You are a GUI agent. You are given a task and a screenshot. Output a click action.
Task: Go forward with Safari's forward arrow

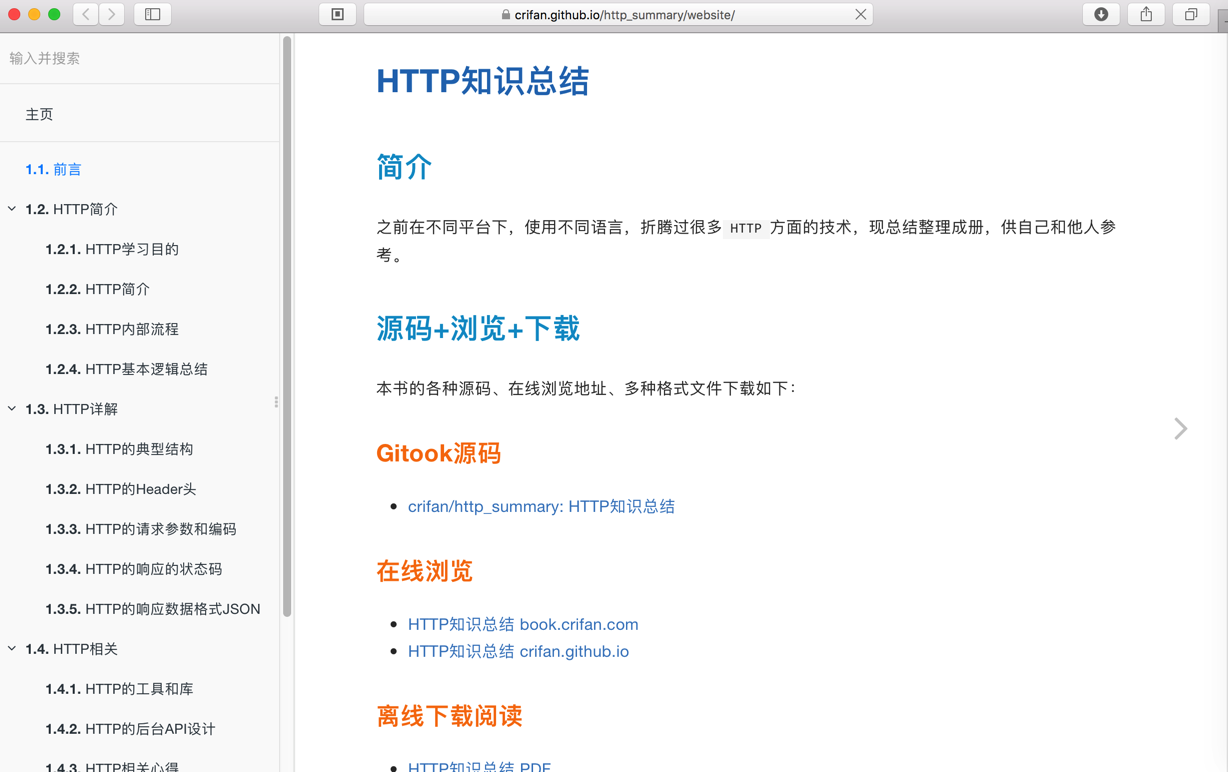(x=112, y=14)
